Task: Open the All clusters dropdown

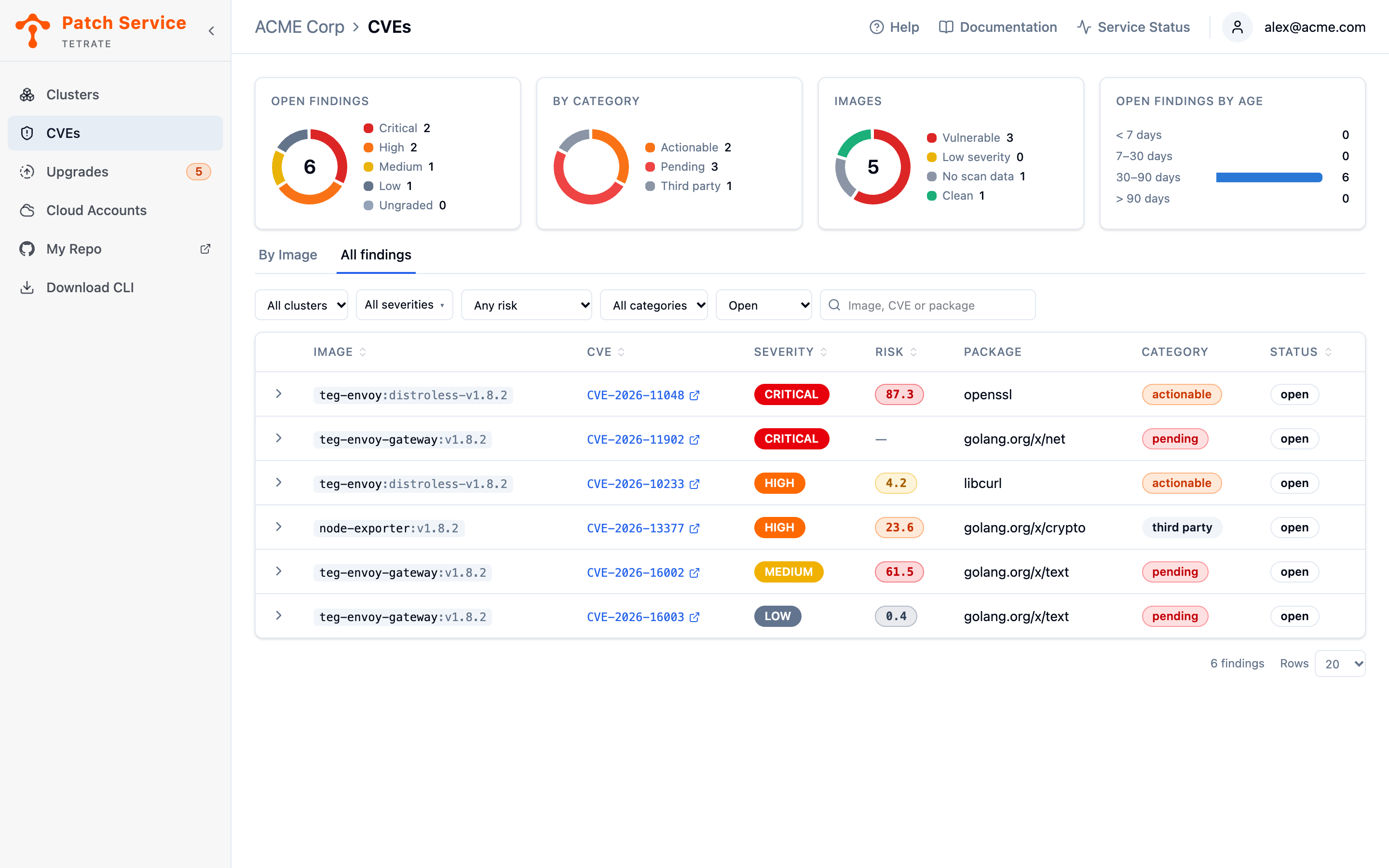Action: click(x=301, y=305)
